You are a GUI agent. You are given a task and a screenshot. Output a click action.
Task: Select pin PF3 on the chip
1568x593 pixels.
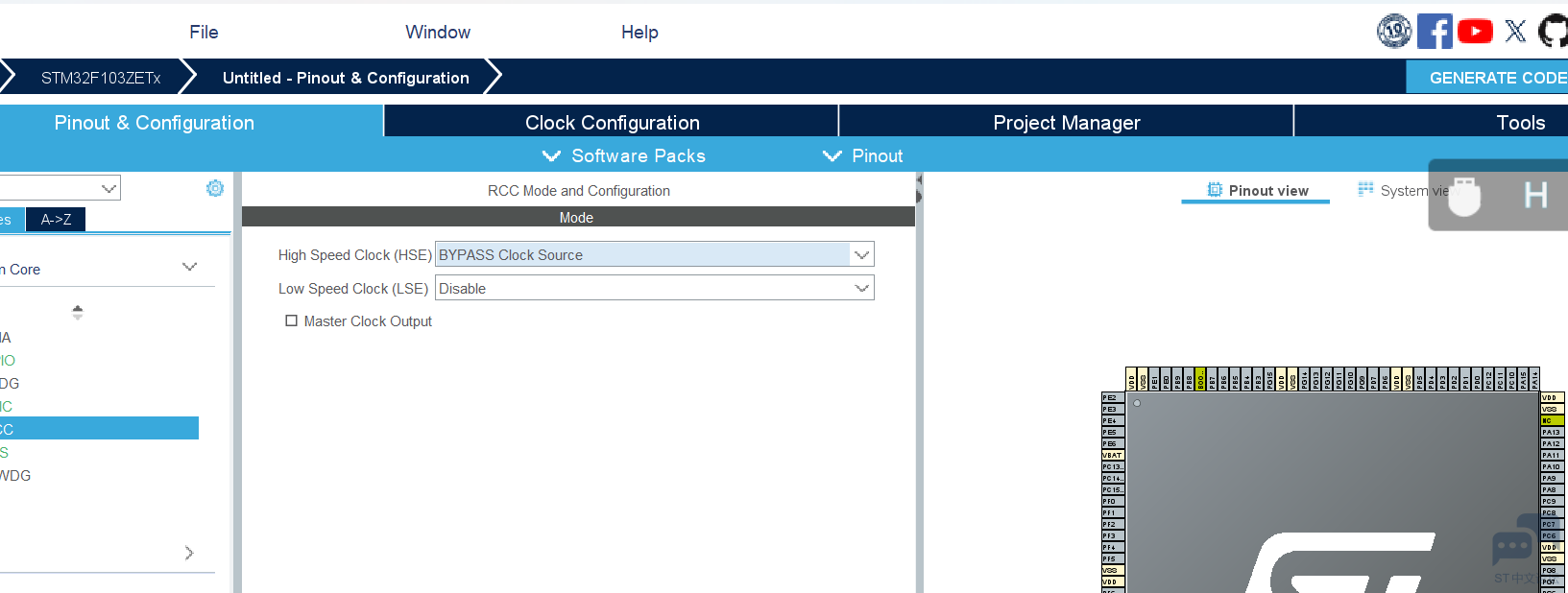tap(1113, 535)
